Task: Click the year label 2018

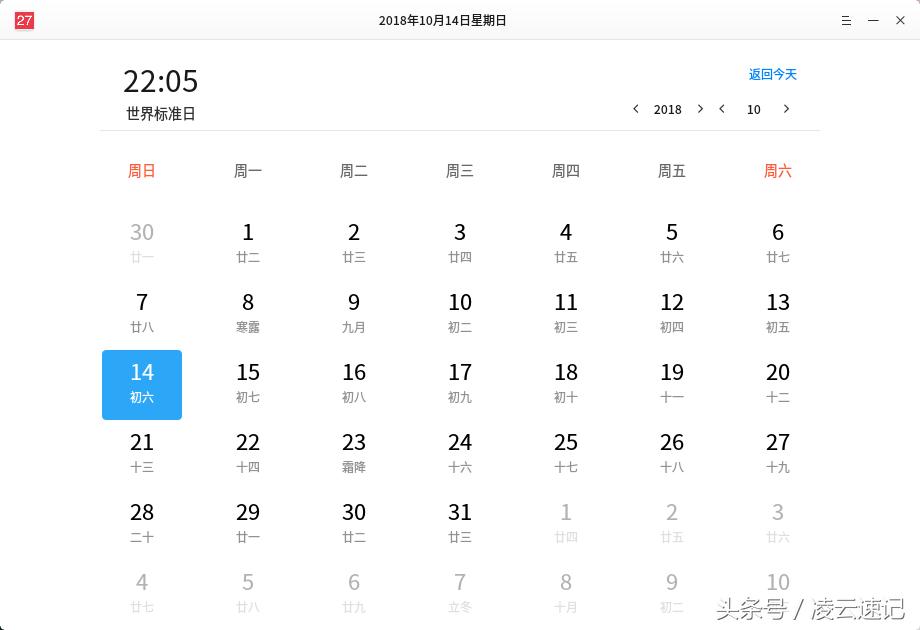Action: coord(667,109)
